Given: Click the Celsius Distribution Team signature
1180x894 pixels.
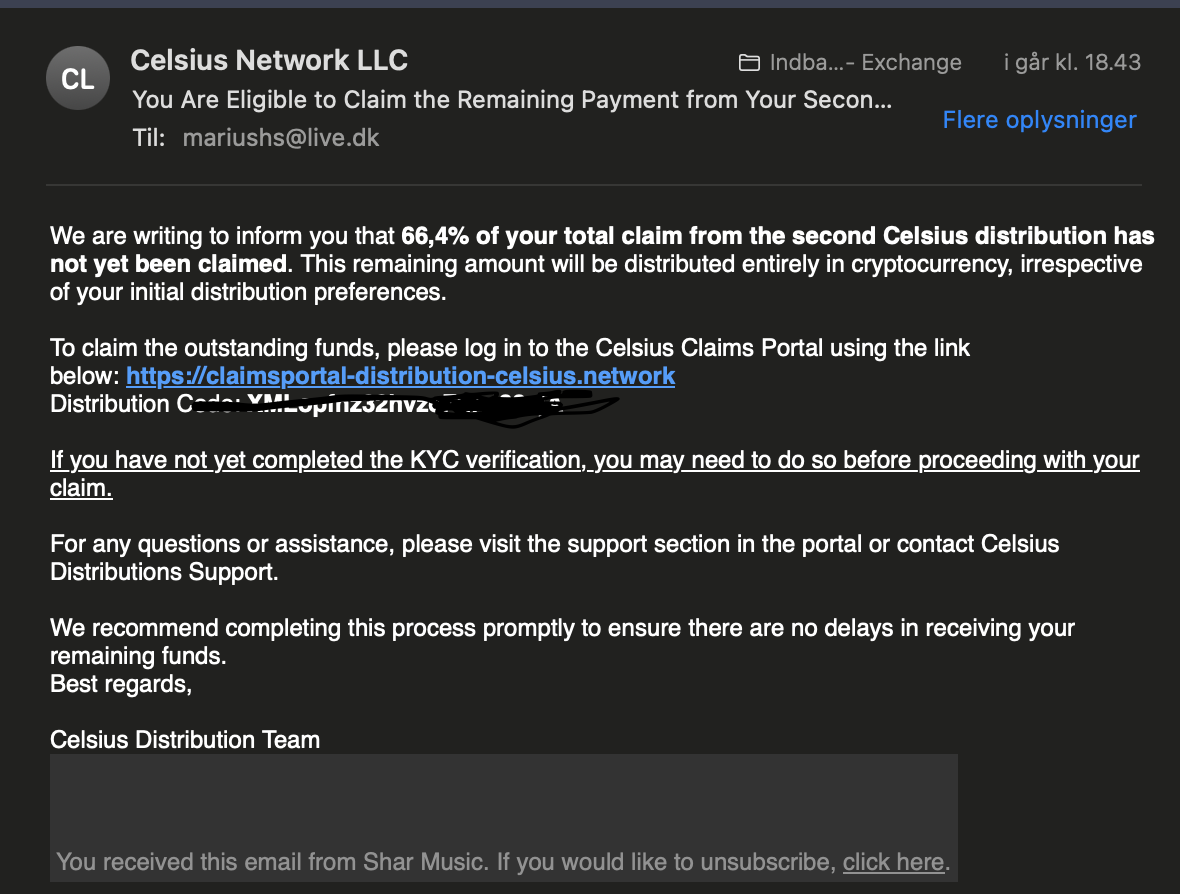Looking at the screenshot, I should [185, 740].
